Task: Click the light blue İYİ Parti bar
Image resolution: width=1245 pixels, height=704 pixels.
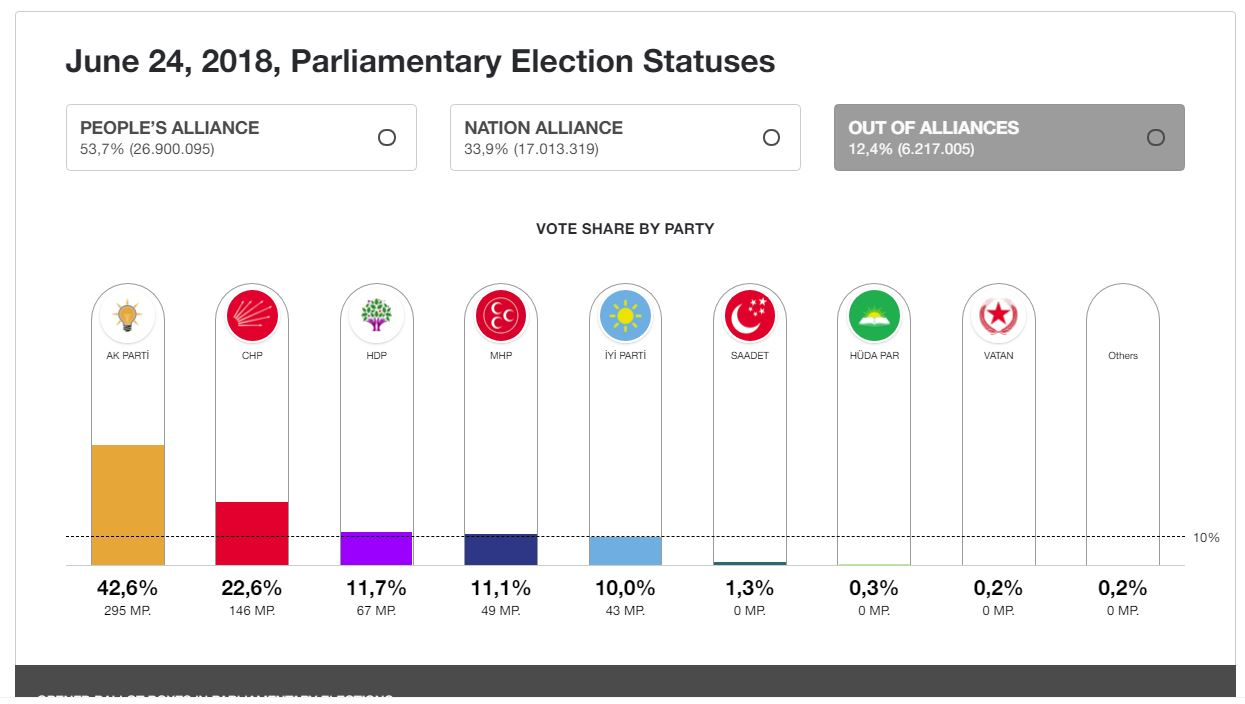Action: click(625, 551)
